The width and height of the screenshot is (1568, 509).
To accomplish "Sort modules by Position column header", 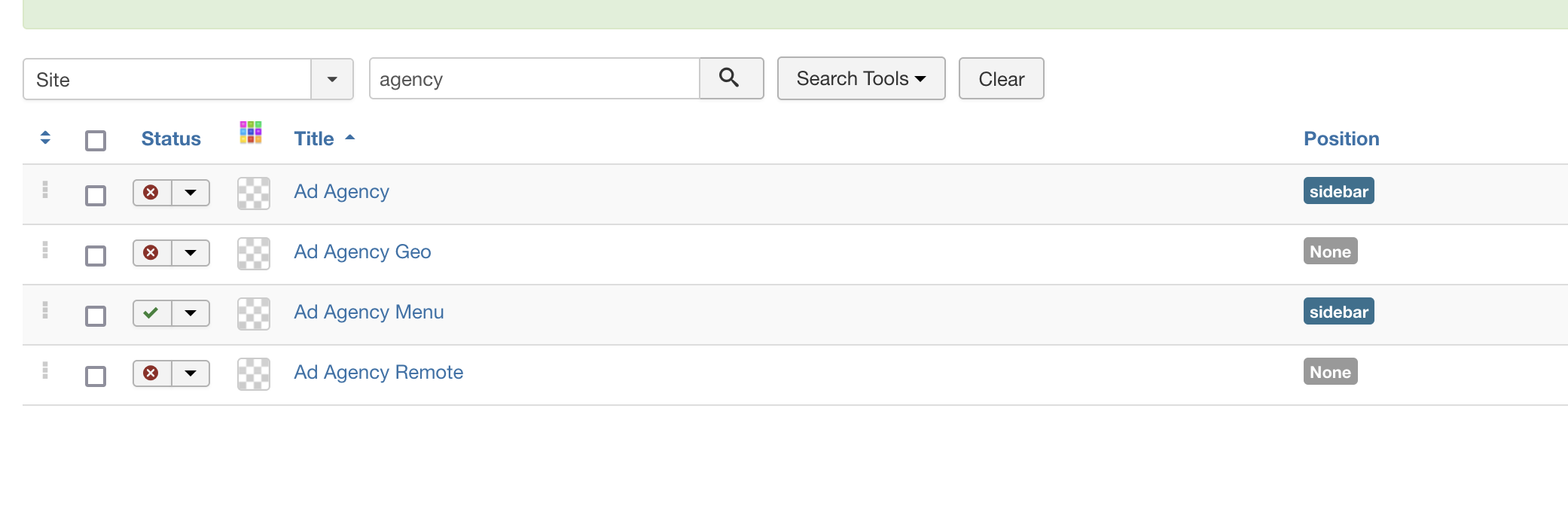I will pyautogui.click(x=1341, y=139).
